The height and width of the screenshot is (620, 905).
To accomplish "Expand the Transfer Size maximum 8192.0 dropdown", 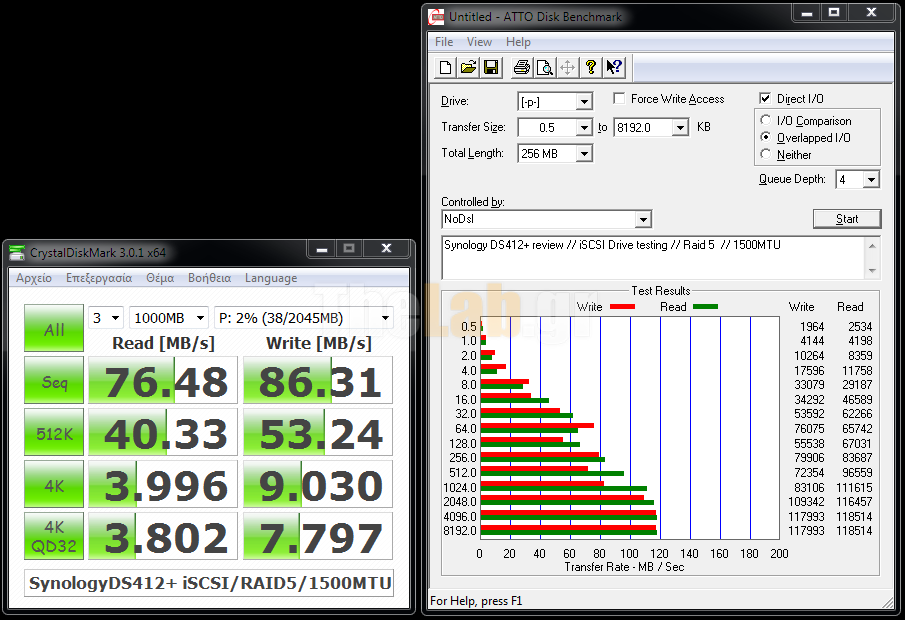I will pyautogui.click(x=681, y=128).
